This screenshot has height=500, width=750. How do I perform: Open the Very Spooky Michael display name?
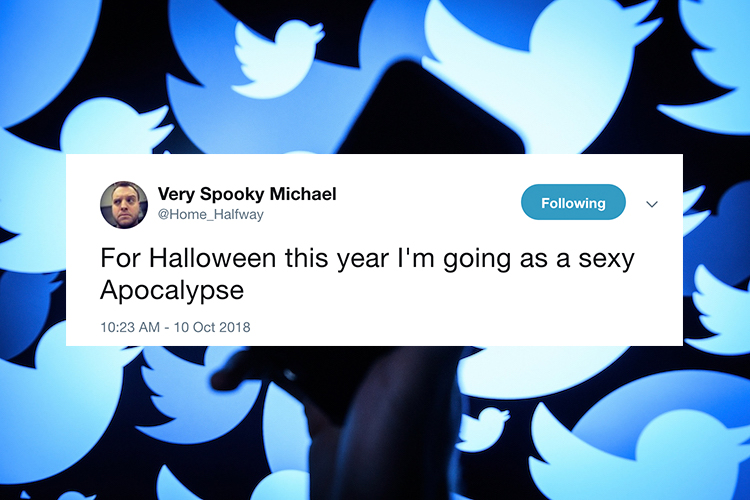click(247, 194)
